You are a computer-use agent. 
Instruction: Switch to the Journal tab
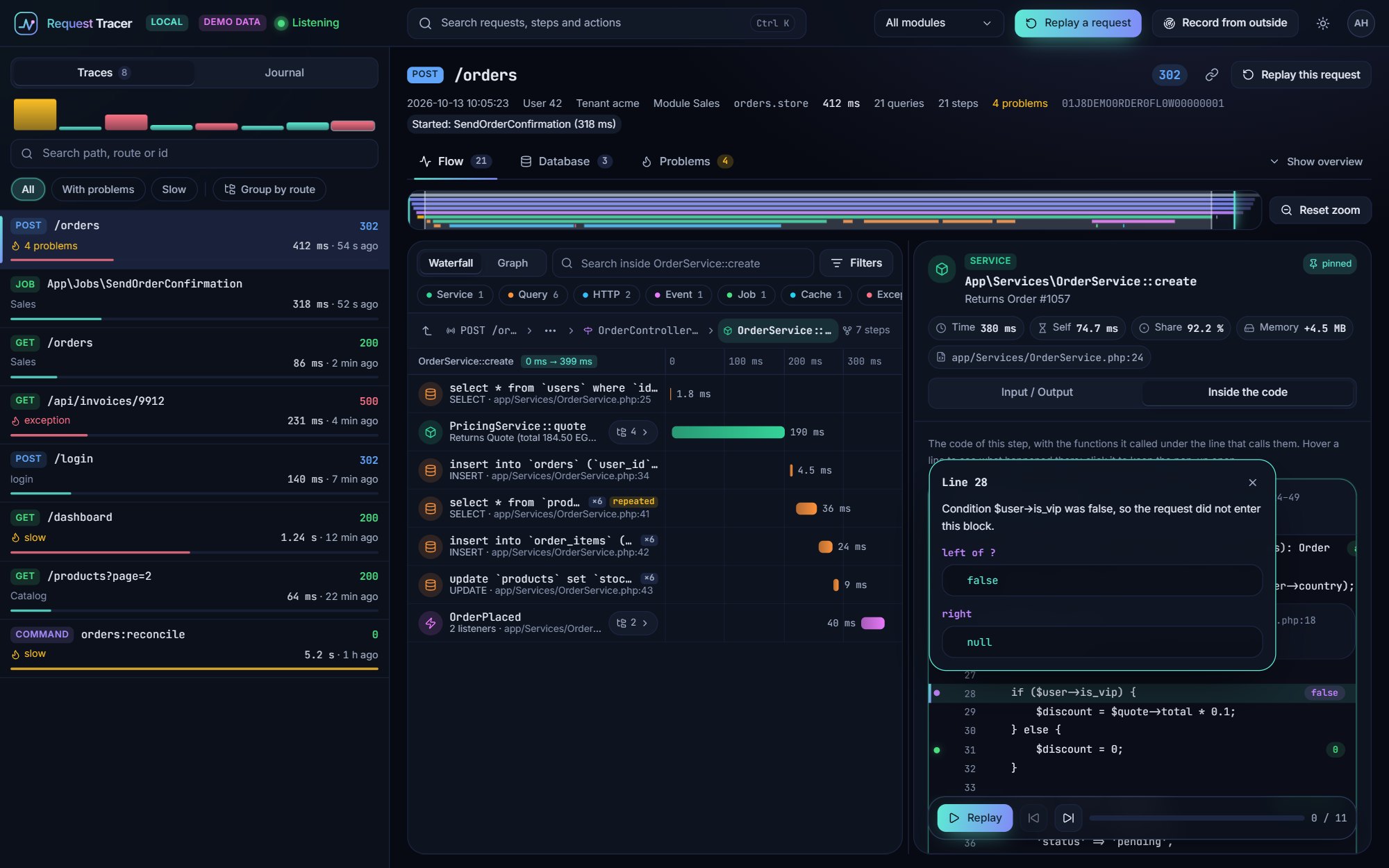[x=284, y=72]
